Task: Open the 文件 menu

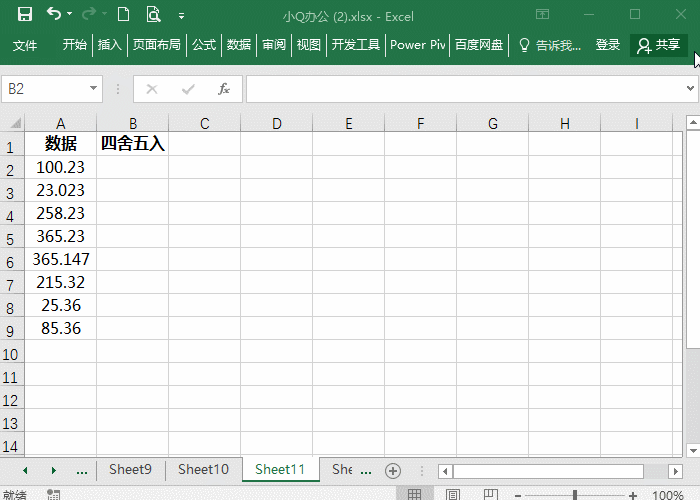Action: [x=25, y=45]
